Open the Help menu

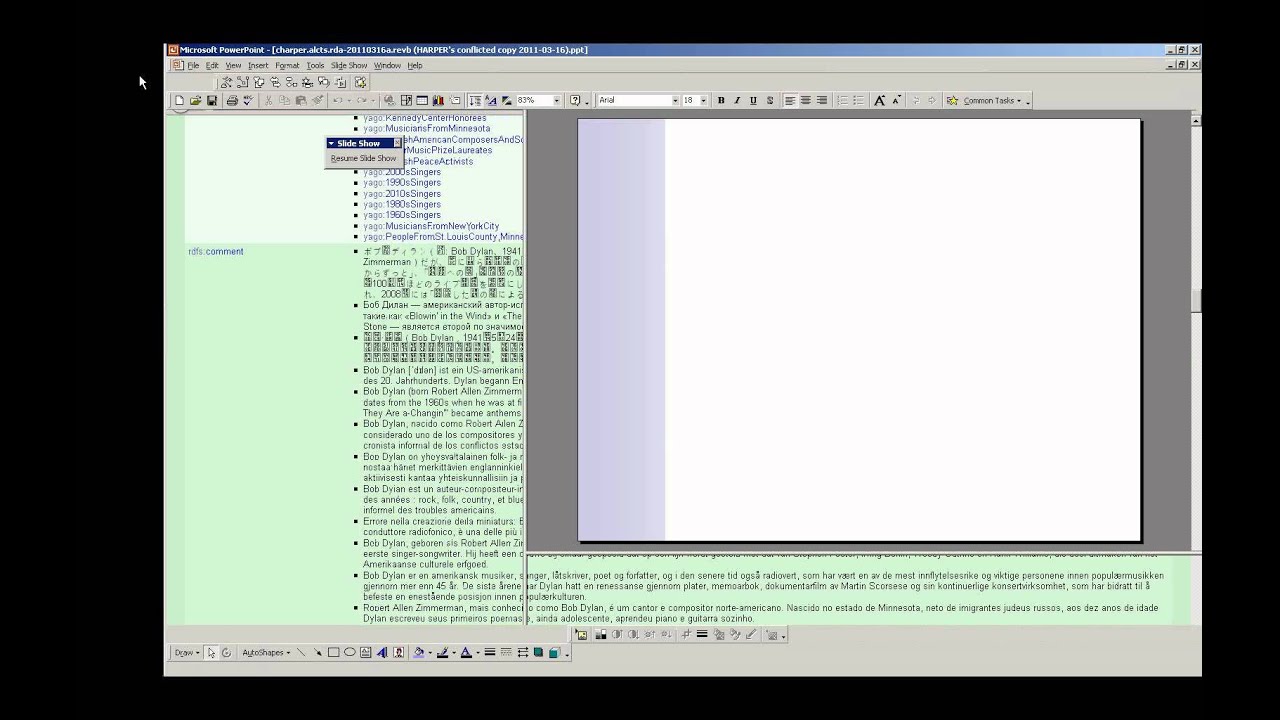(x=414, y=65)
